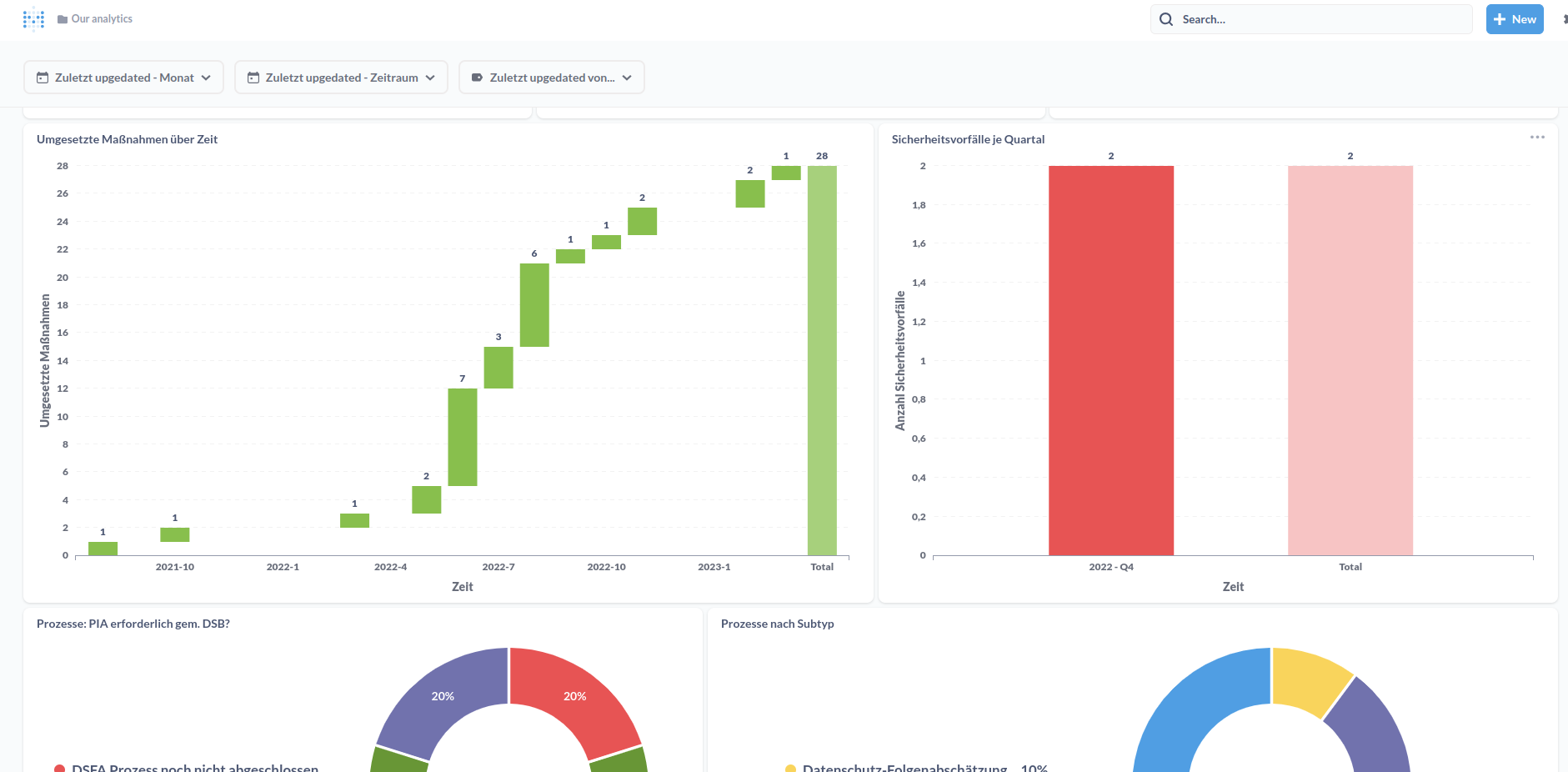The image size is (1568, 772).
Task: Click the search magnifier icon
Action: [x=1166, y=19]
